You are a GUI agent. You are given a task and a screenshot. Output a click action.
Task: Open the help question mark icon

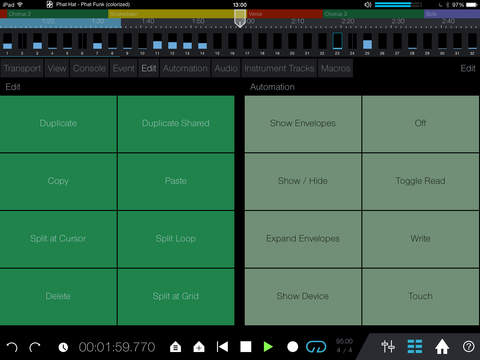coord(468,347)
